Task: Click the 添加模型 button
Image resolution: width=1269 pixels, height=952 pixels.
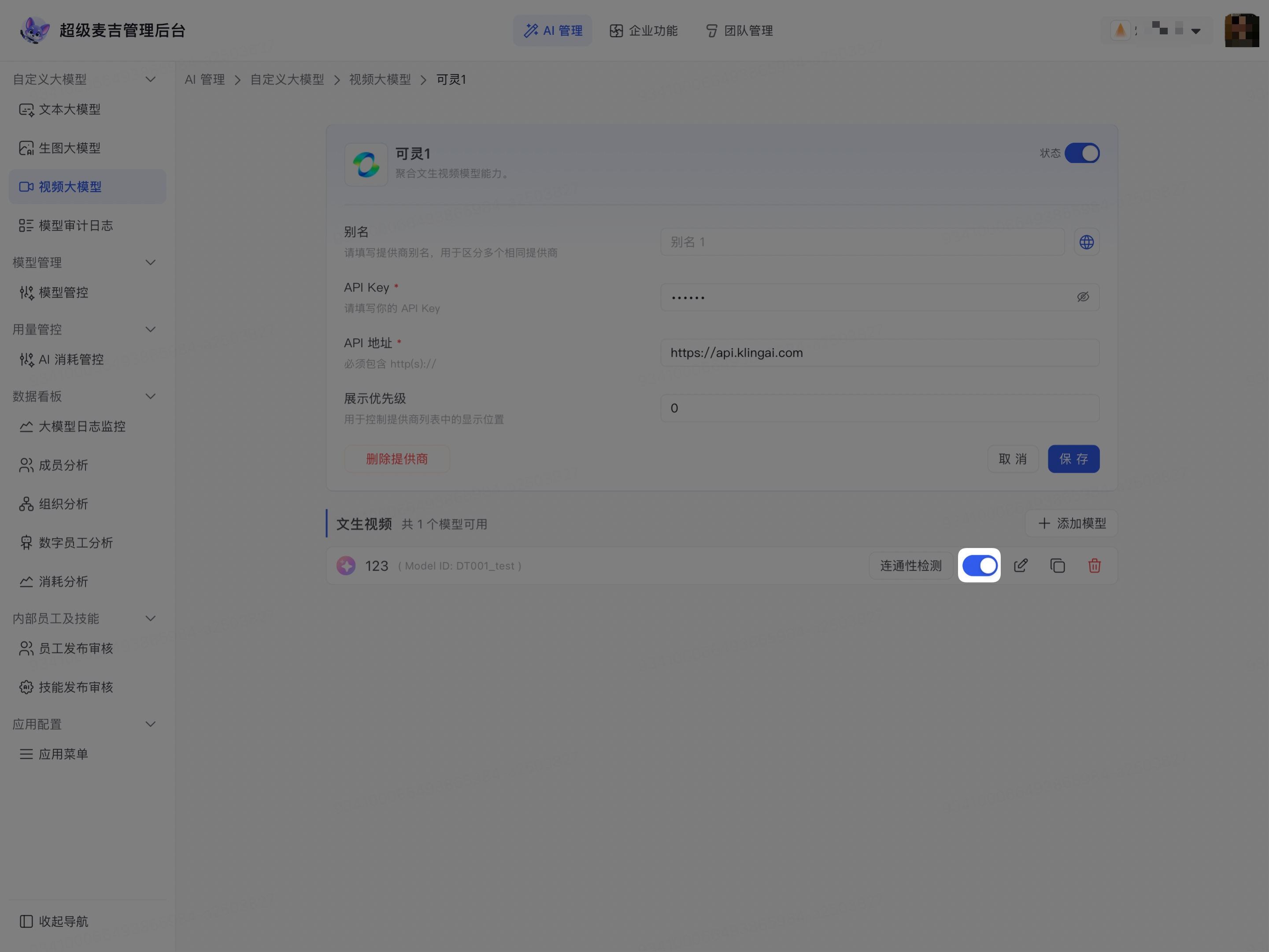Action: pos(1071,523)
